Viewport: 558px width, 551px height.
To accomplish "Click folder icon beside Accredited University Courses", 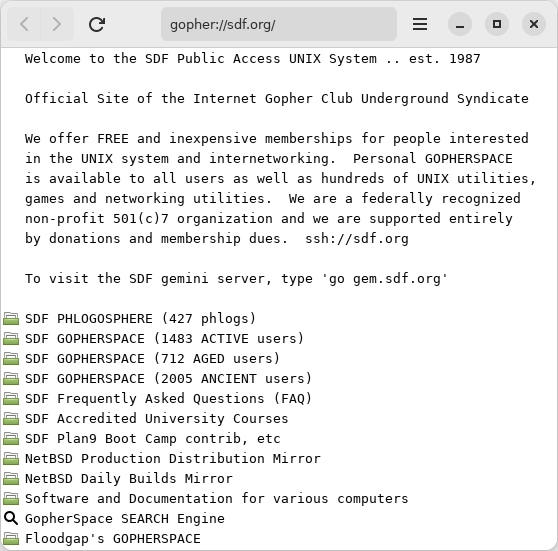I will tap(11, 419).
